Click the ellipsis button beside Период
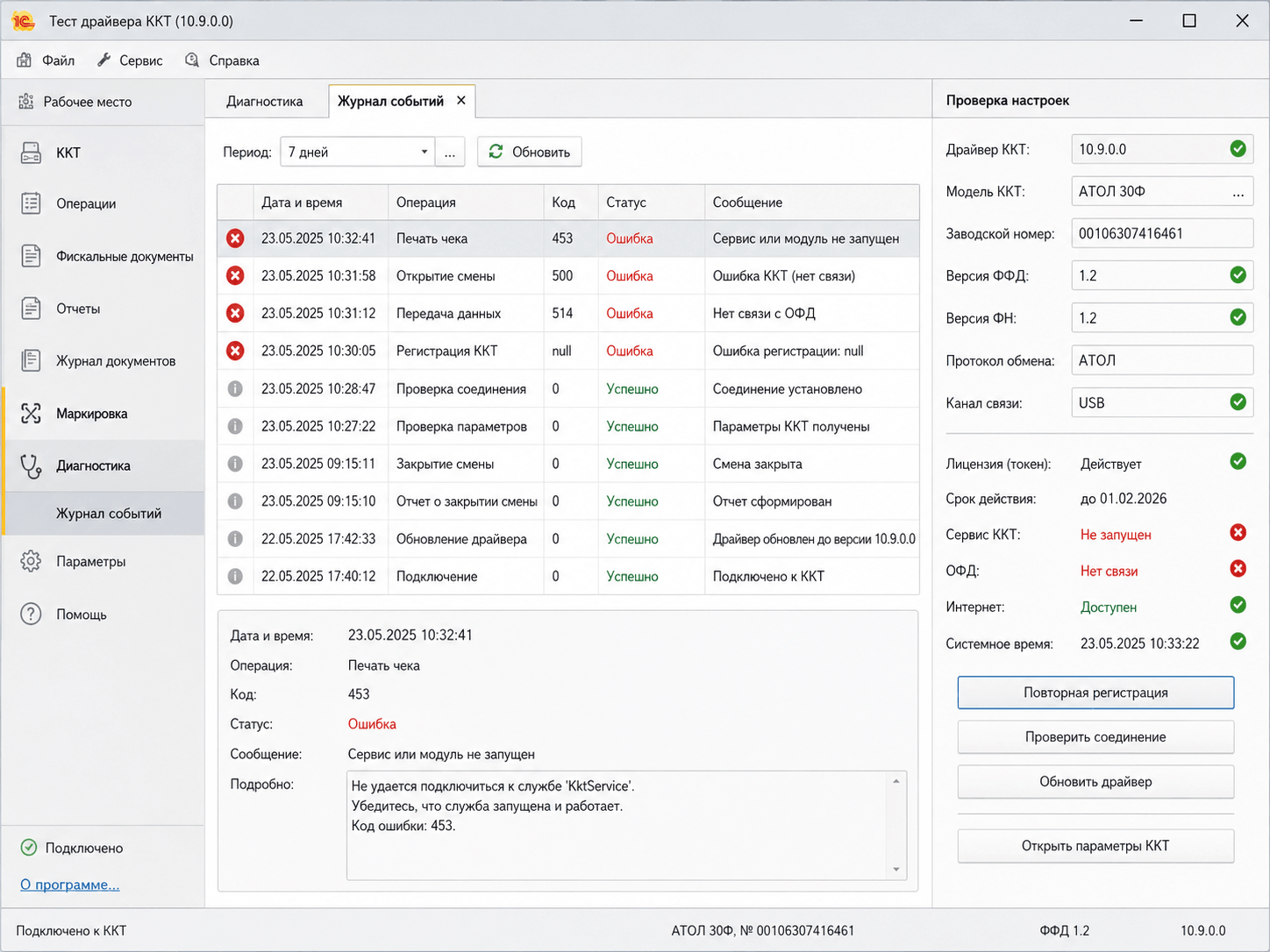The image size is (1270, 952). click(x=450, y=152)
